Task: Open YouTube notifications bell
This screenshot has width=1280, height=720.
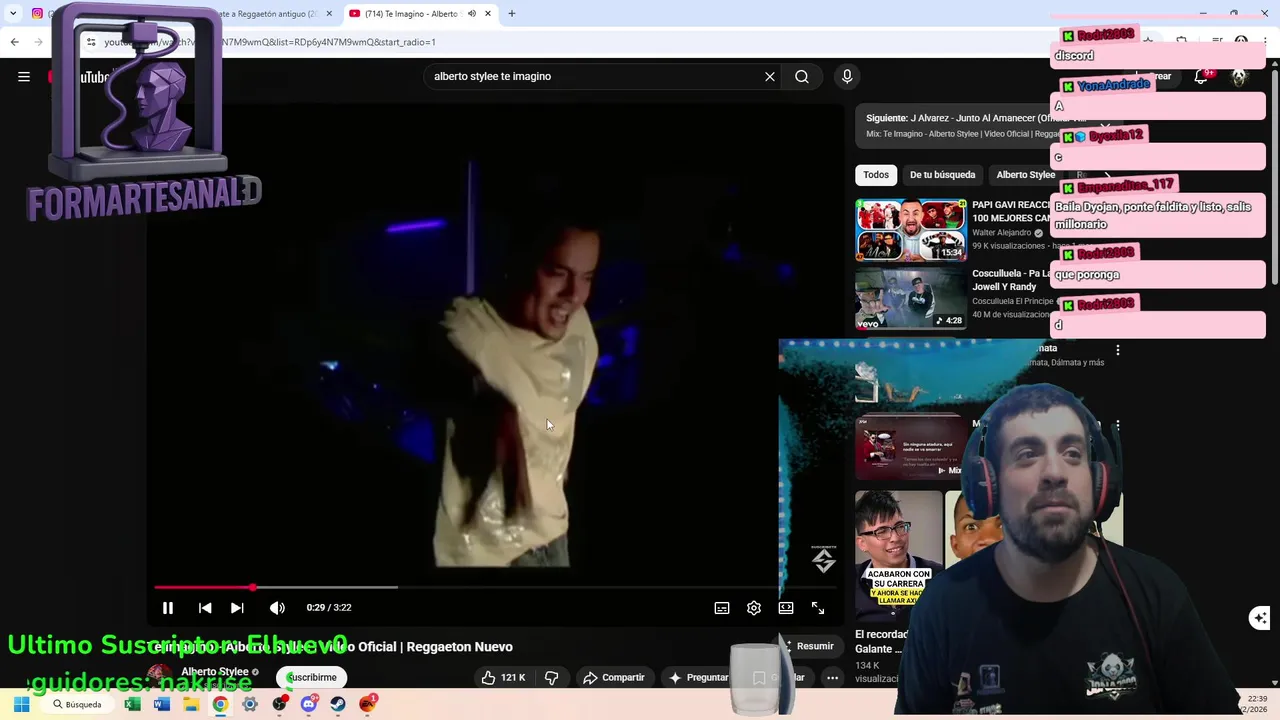Action: tap(1201, 76)
